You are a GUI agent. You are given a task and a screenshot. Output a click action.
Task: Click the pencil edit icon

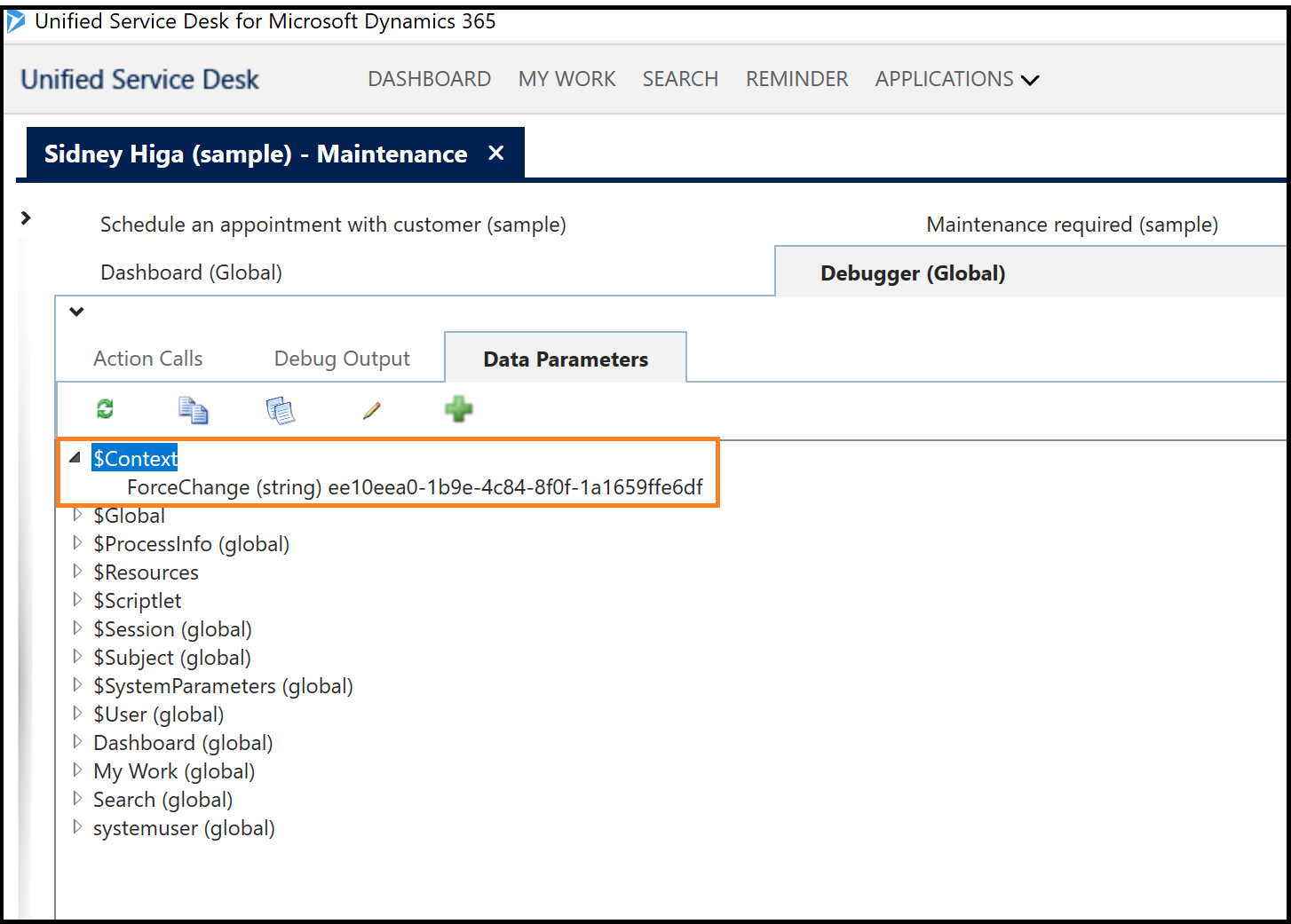(x=372, y=410)
